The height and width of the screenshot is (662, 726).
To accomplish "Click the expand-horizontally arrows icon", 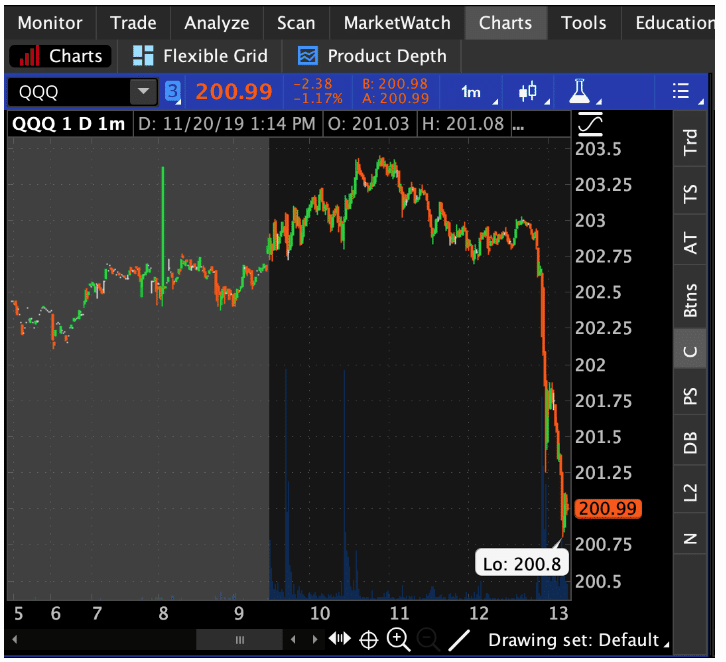I will coord(340,639).
